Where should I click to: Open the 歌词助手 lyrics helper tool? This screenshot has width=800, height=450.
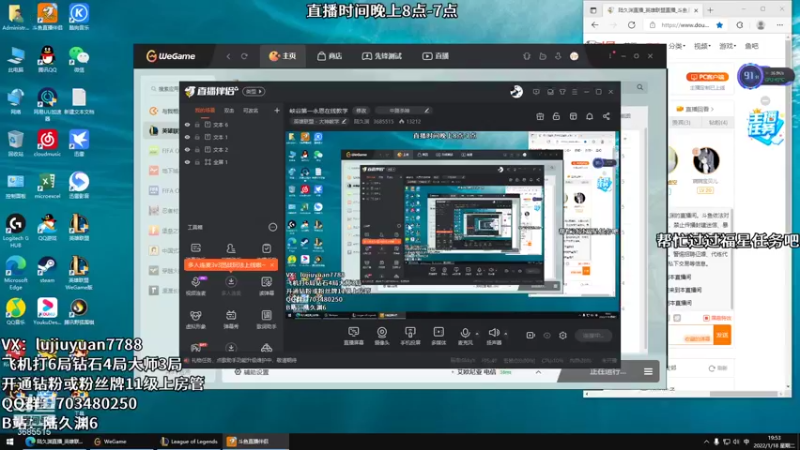[x=266, y=319]
